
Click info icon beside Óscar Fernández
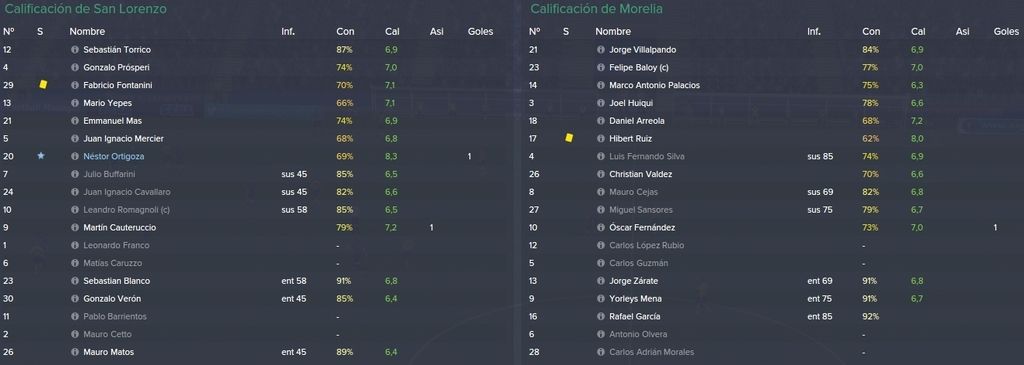tap(601, 228)
